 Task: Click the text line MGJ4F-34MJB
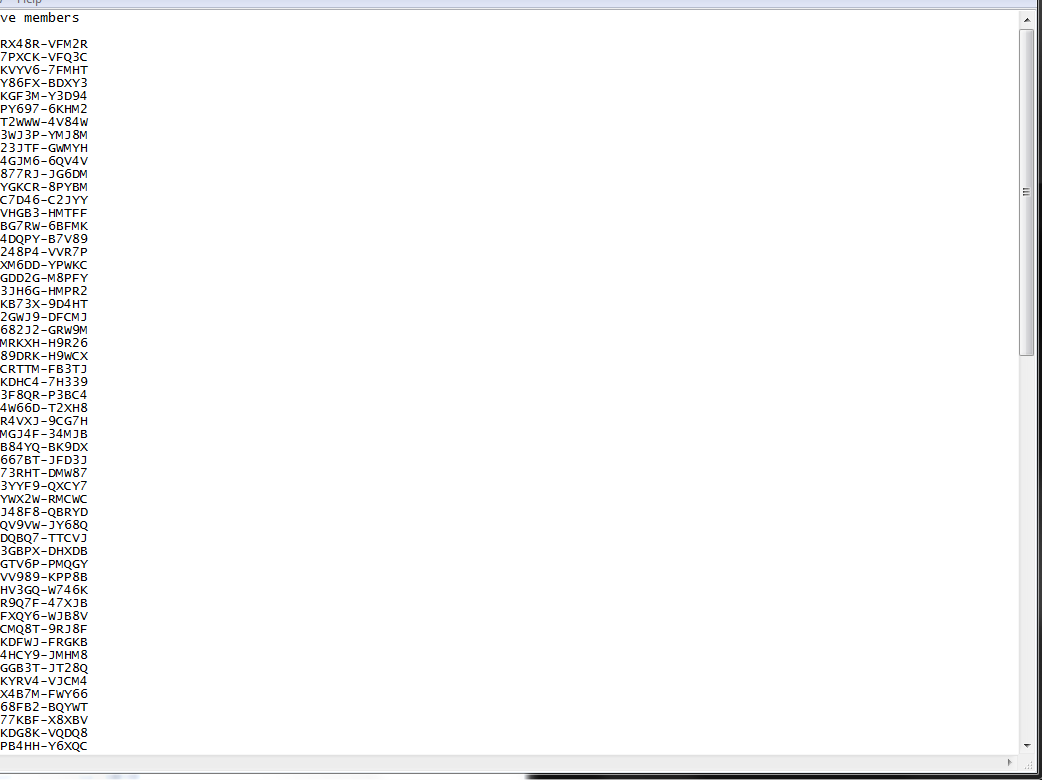point(44,434)
